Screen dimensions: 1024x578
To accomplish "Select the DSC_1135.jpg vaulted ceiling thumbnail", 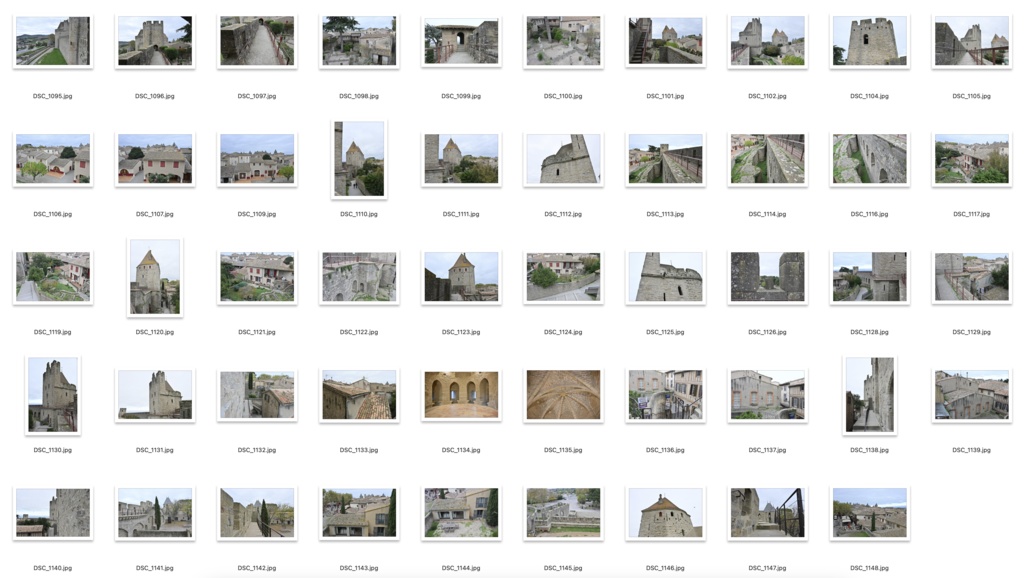I will [563, 395].
